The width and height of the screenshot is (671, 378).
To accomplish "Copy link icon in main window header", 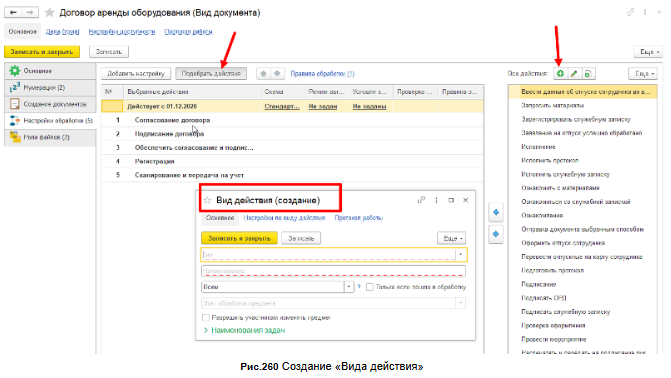I will 630,12.
